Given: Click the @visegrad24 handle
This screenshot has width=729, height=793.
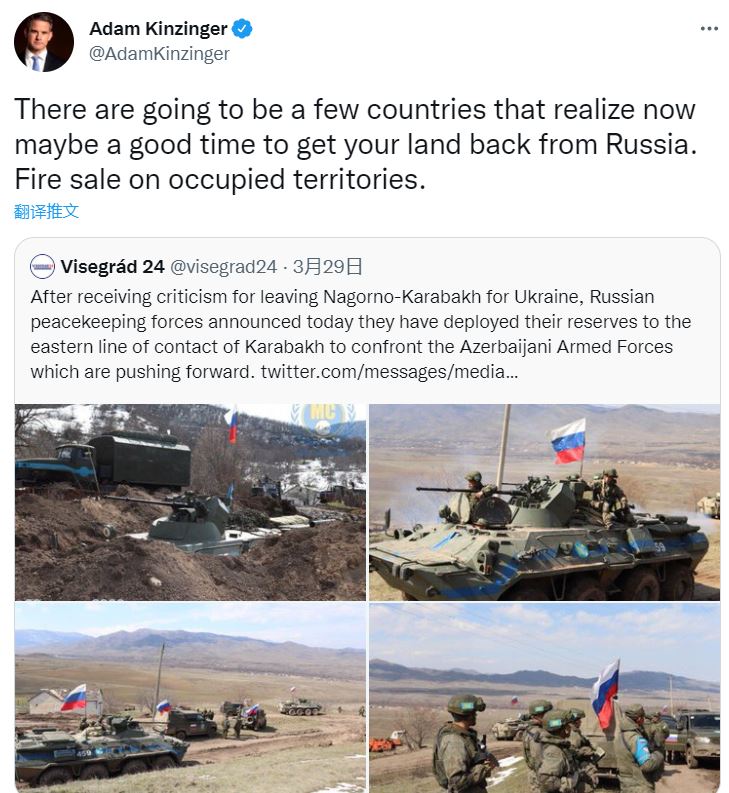Looking at the screenshot, I should coord(223,267).
